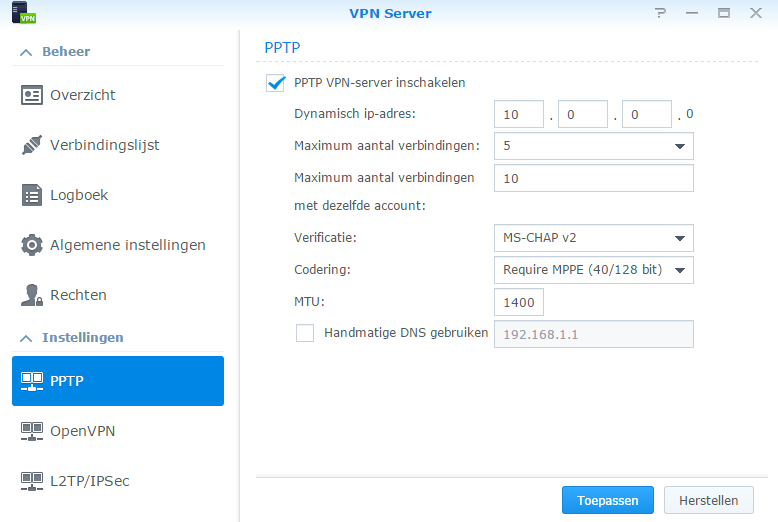778x522 pixels.
Task: Open the Overzicht page icon
Action: coord(32,95)
